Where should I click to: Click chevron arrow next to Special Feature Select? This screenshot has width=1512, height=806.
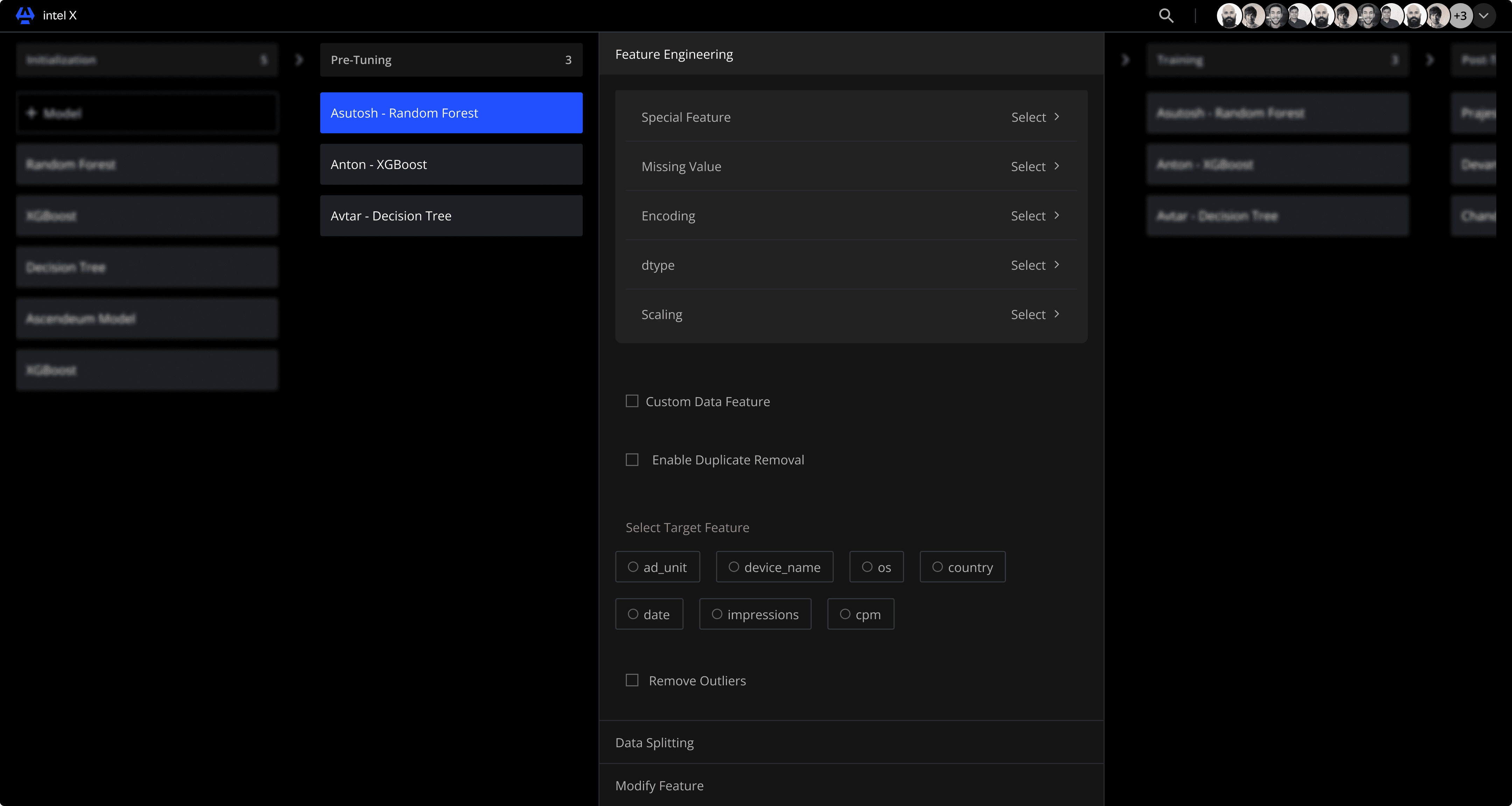(1057, 117)
